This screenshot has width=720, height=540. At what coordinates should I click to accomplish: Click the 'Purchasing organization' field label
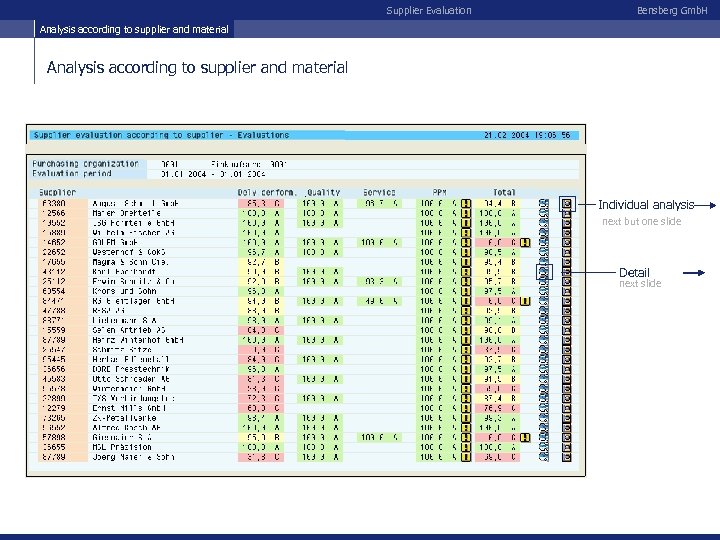[x=85, y=163]
